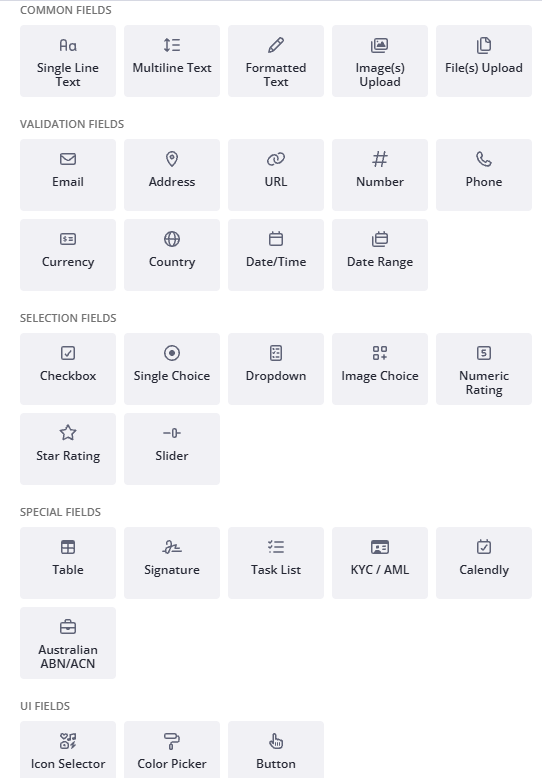542x780 pixels.
Task: Add the Icon Selector field
Action: [68, 750]
